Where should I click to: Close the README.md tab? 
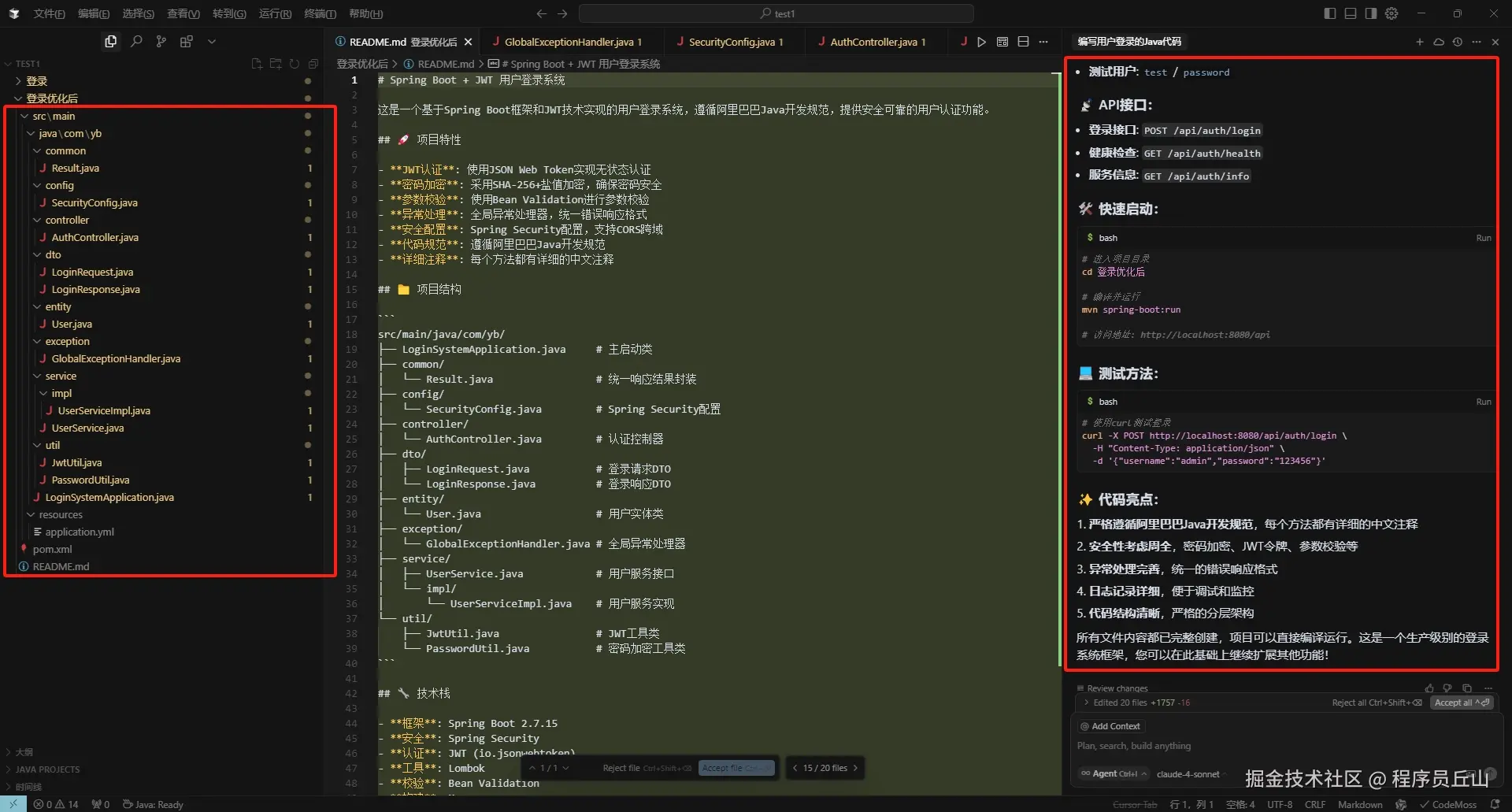pyautogui.click(x=469, y=42)
